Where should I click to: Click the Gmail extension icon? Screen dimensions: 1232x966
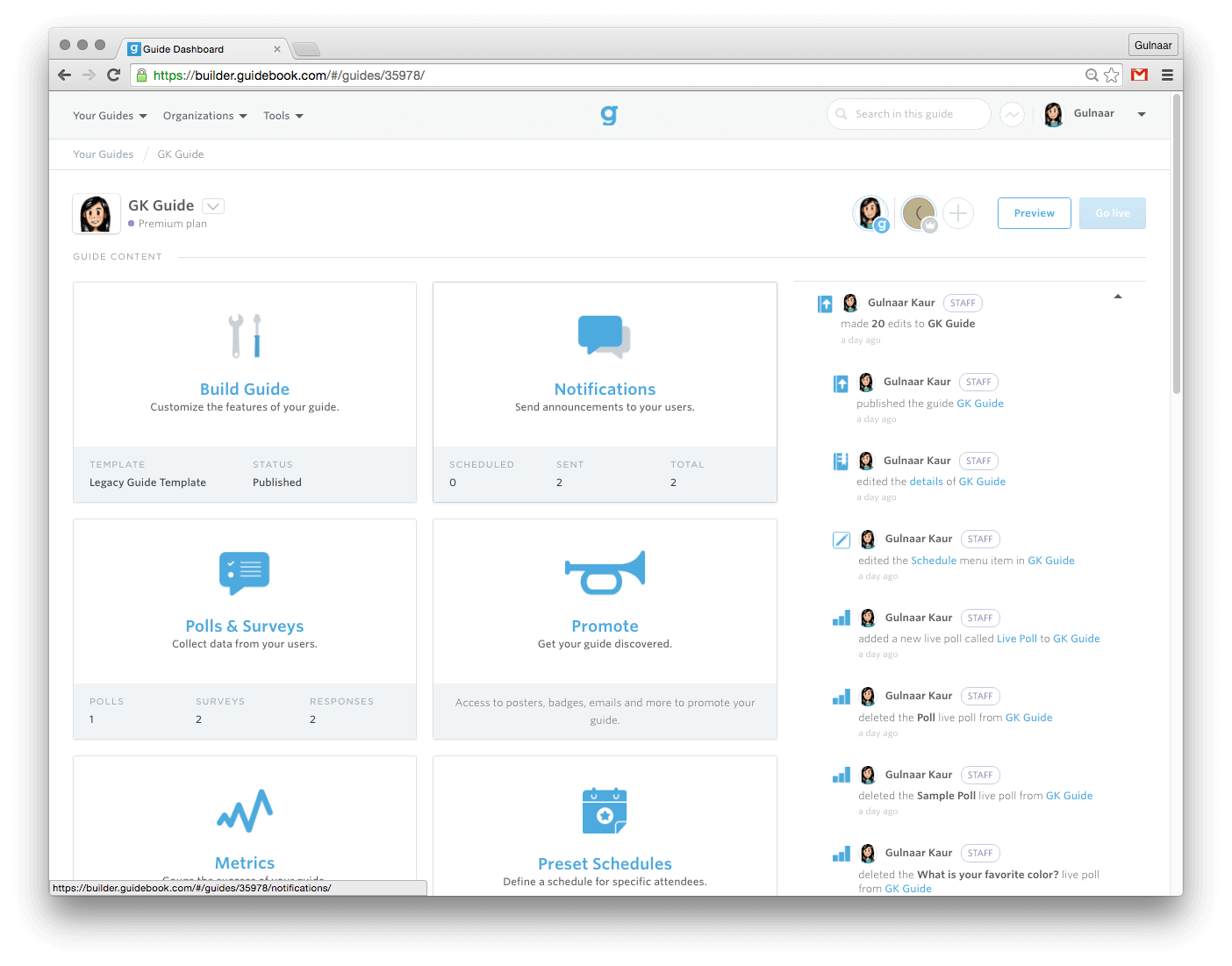[1140, 75]
